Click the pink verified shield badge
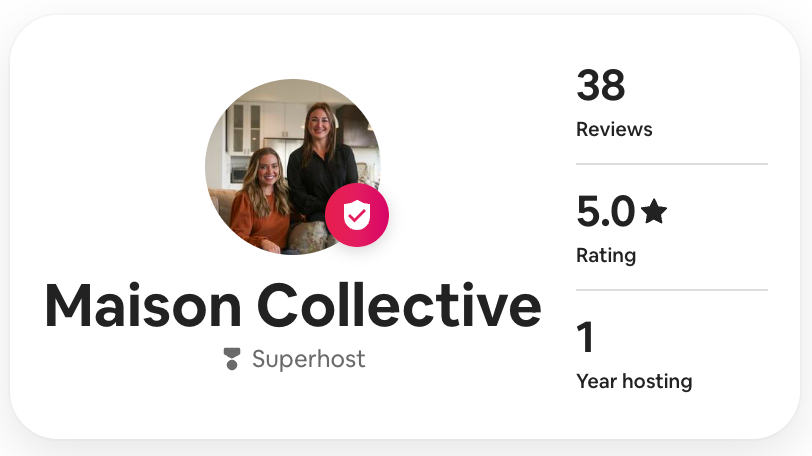Screen dimensions: 812x456 [357, 215]
